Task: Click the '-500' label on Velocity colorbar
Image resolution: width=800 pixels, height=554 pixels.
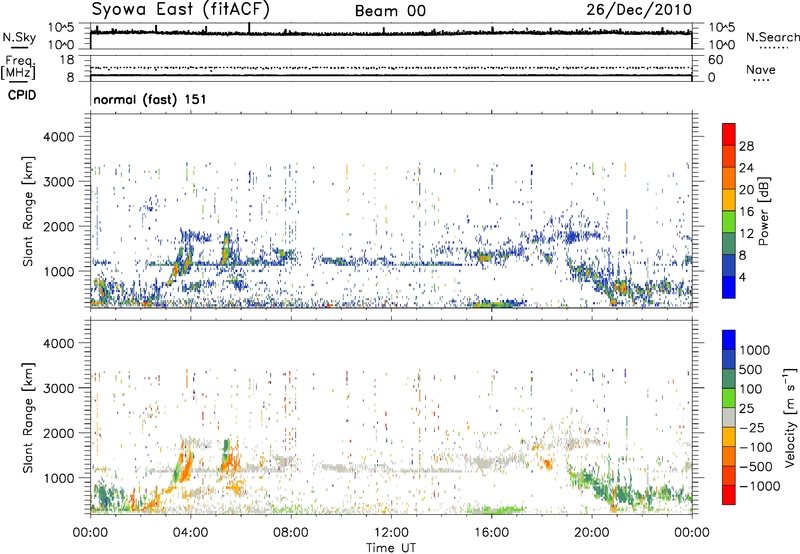Action: [x=755, y=467]
